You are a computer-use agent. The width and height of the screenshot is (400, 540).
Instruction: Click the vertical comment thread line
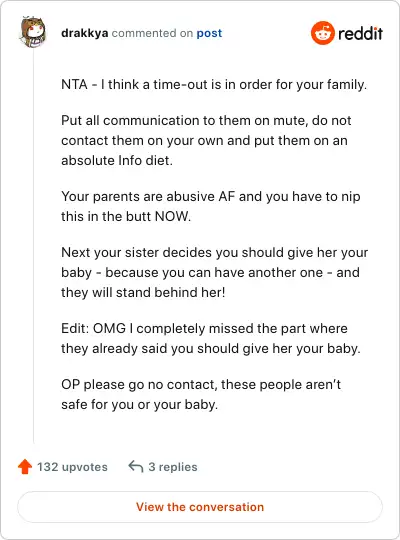(33, 246)
